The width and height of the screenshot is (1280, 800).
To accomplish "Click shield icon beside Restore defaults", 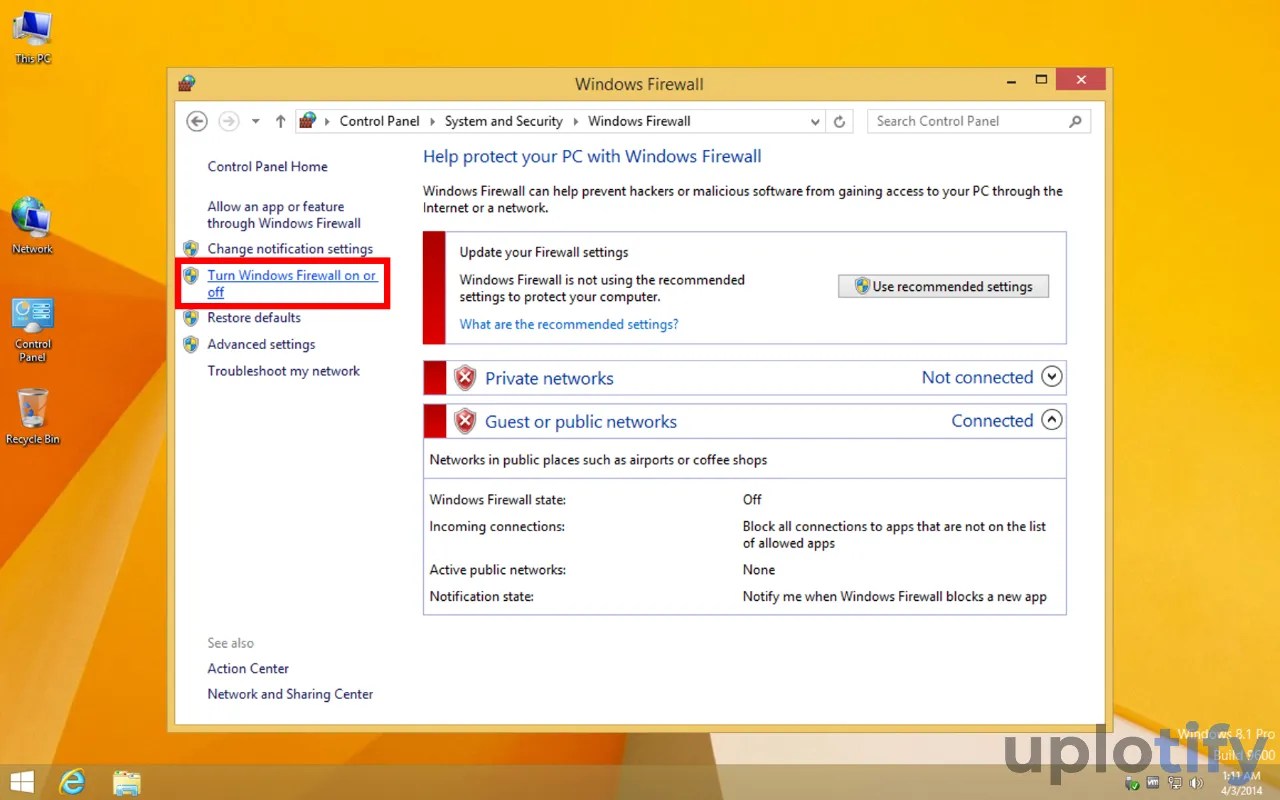I will [x=191, y=318].
